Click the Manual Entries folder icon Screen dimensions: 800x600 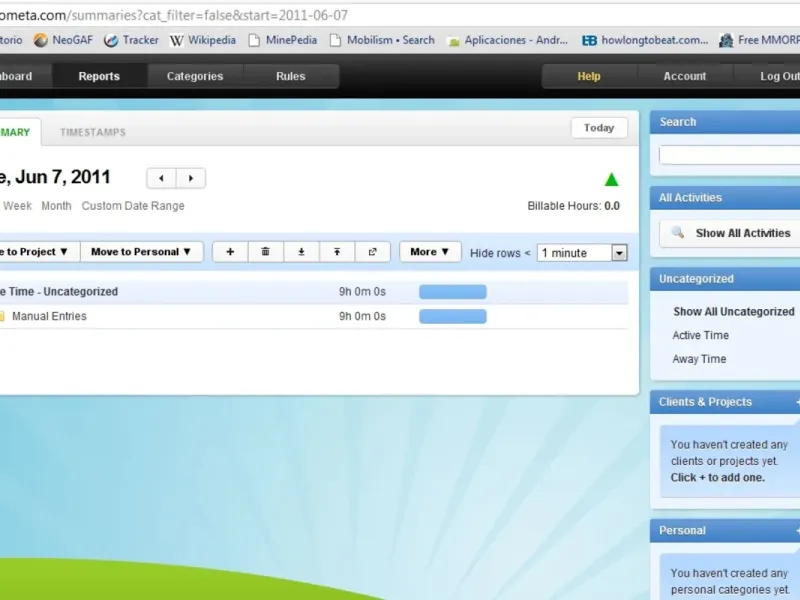(x=2, y=316)
